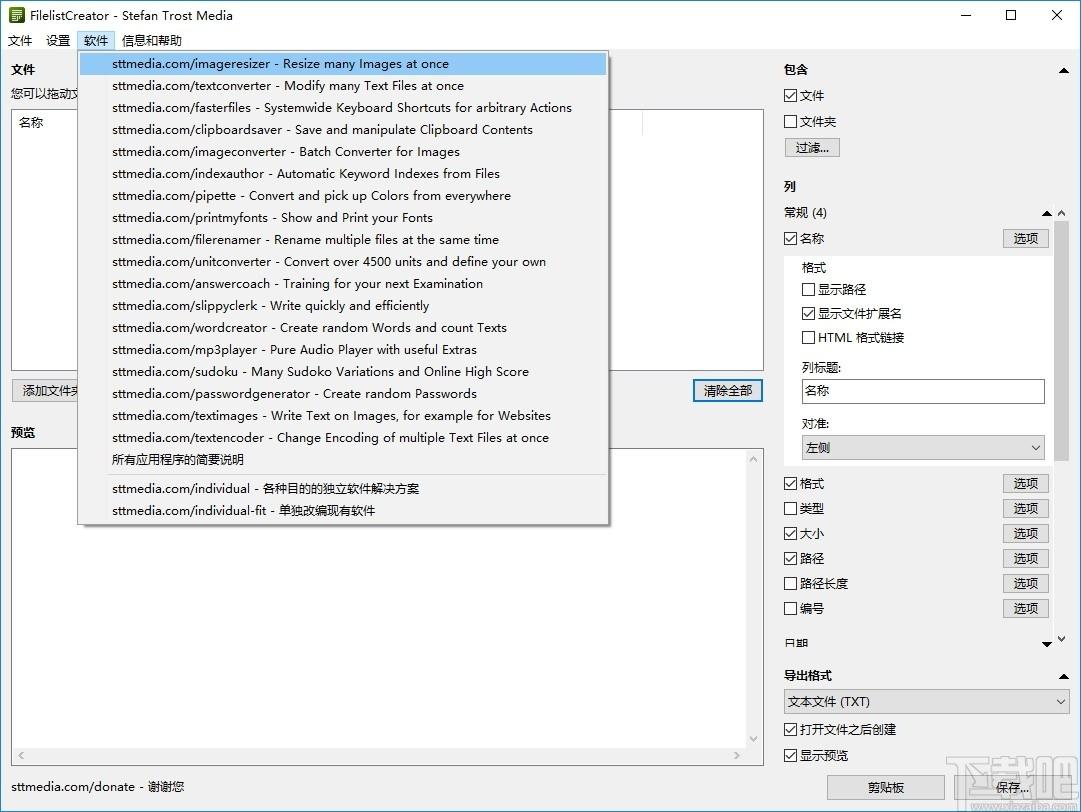Click the 剪贴板 button
This screenshot has width=1081, height=812.
[x=886, y=787]
